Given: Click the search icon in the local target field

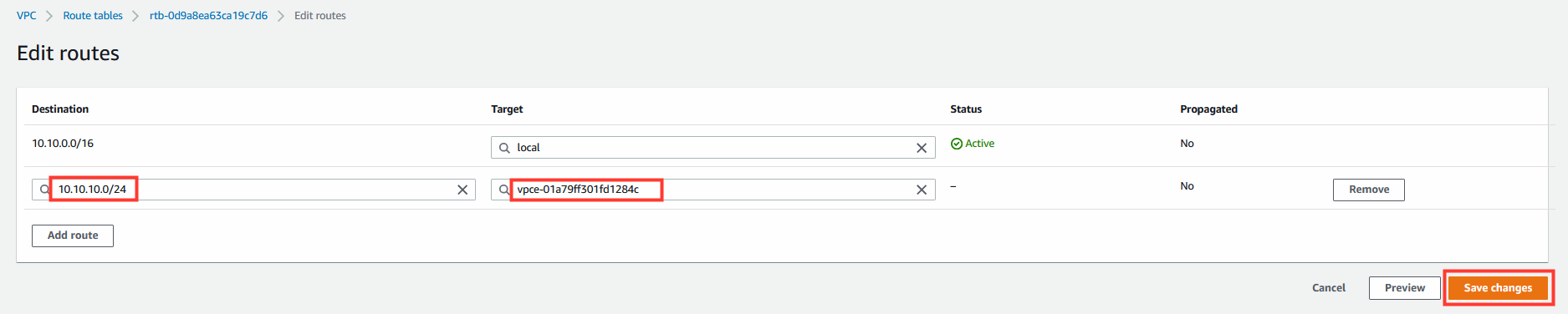Looking at the screenshot, I should point(504,148).
